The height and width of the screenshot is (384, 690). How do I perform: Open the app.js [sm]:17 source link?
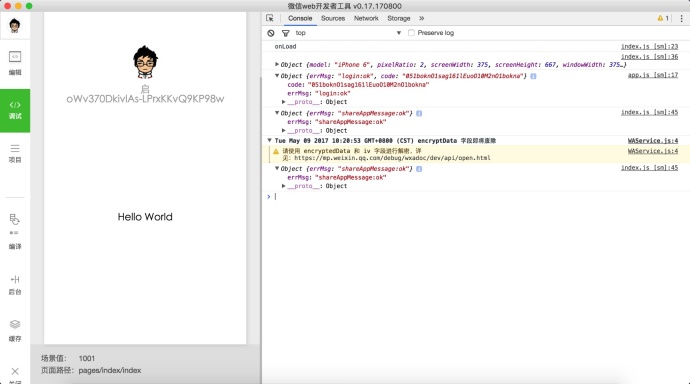(x=653, y=75)
